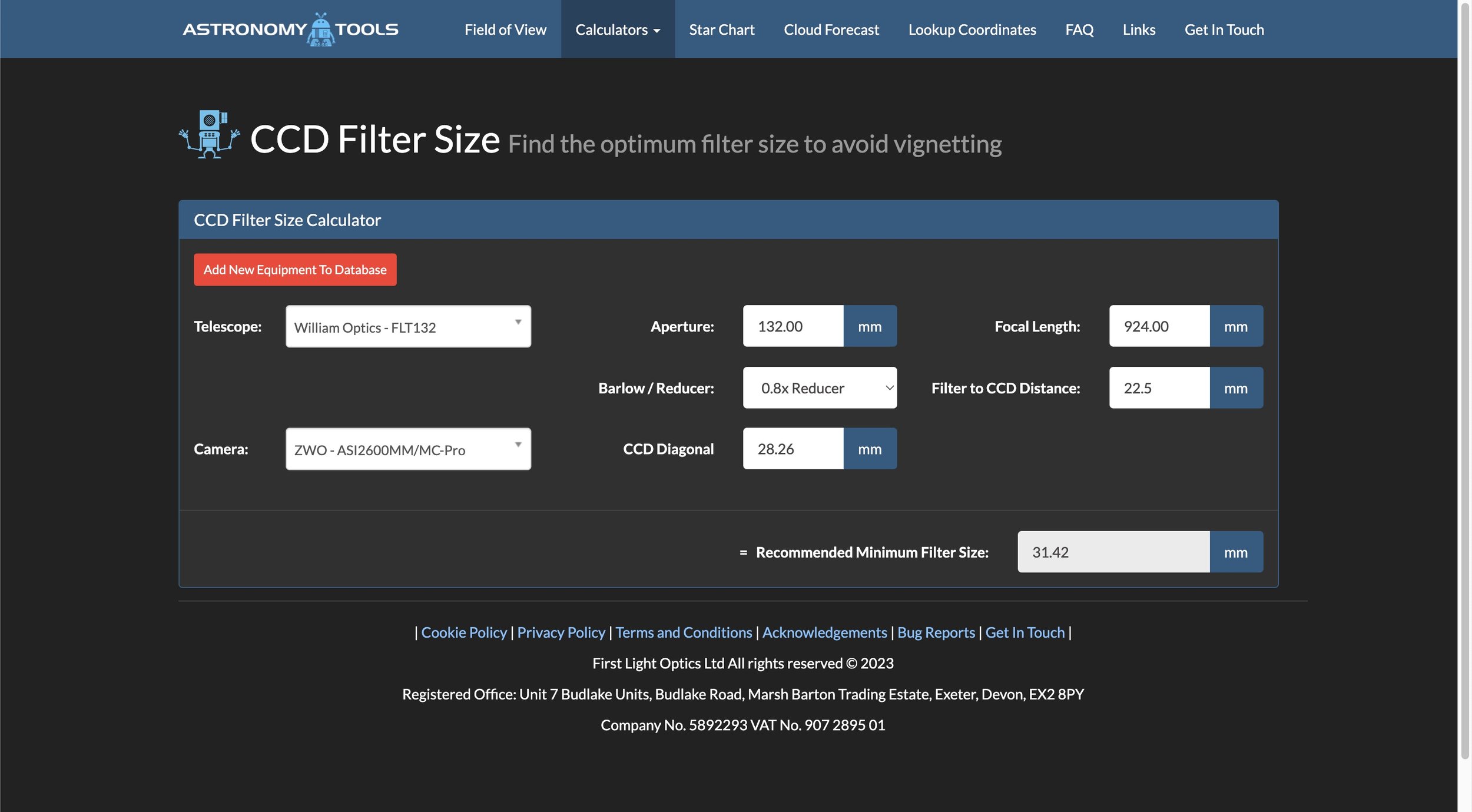The image size is (1472, 812).
Task: Click the Filter to CCD Distance field
Action: (1159, 387)
